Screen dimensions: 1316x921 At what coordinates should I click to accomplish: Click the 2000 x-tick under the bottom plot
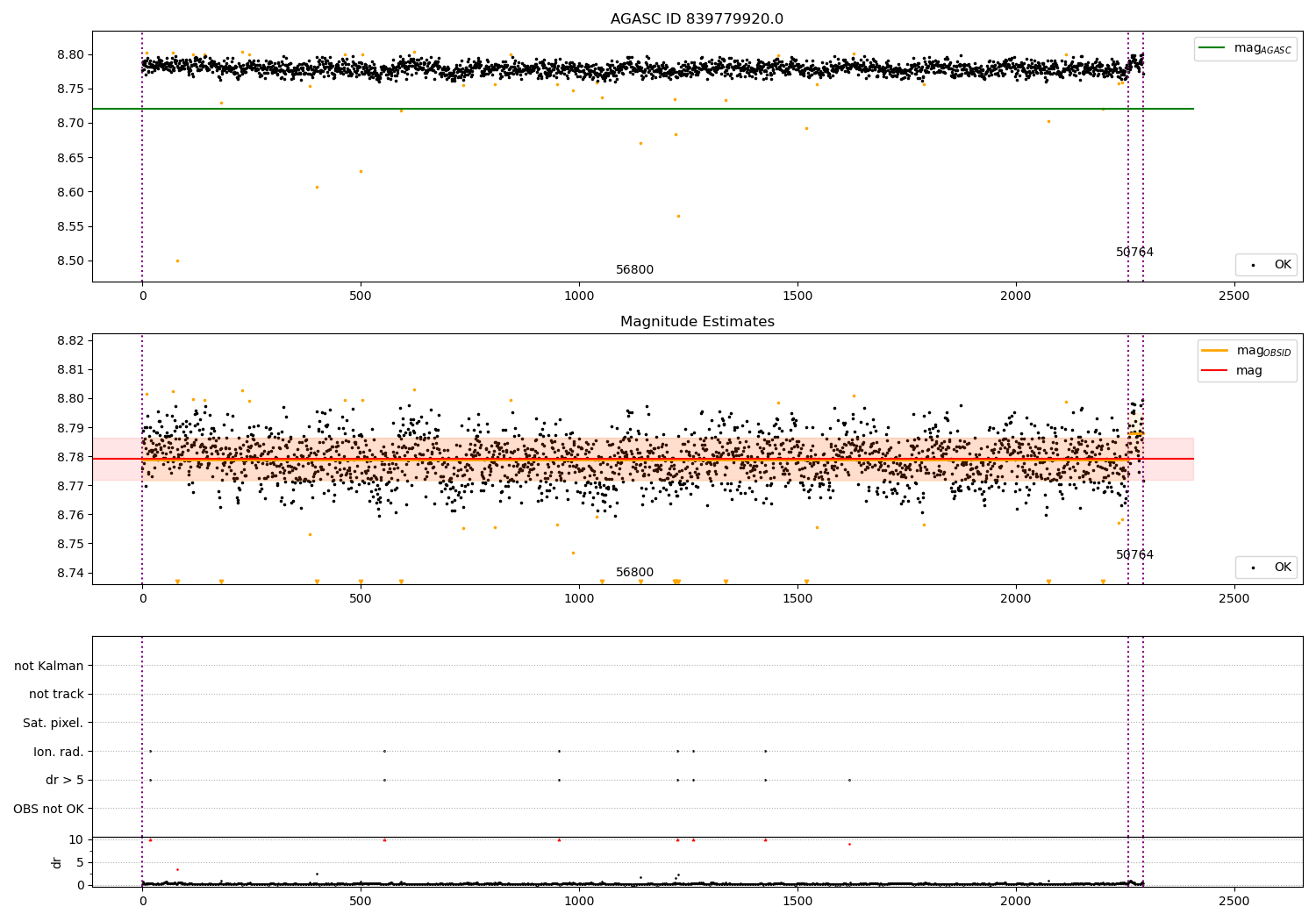point(1016,902)
